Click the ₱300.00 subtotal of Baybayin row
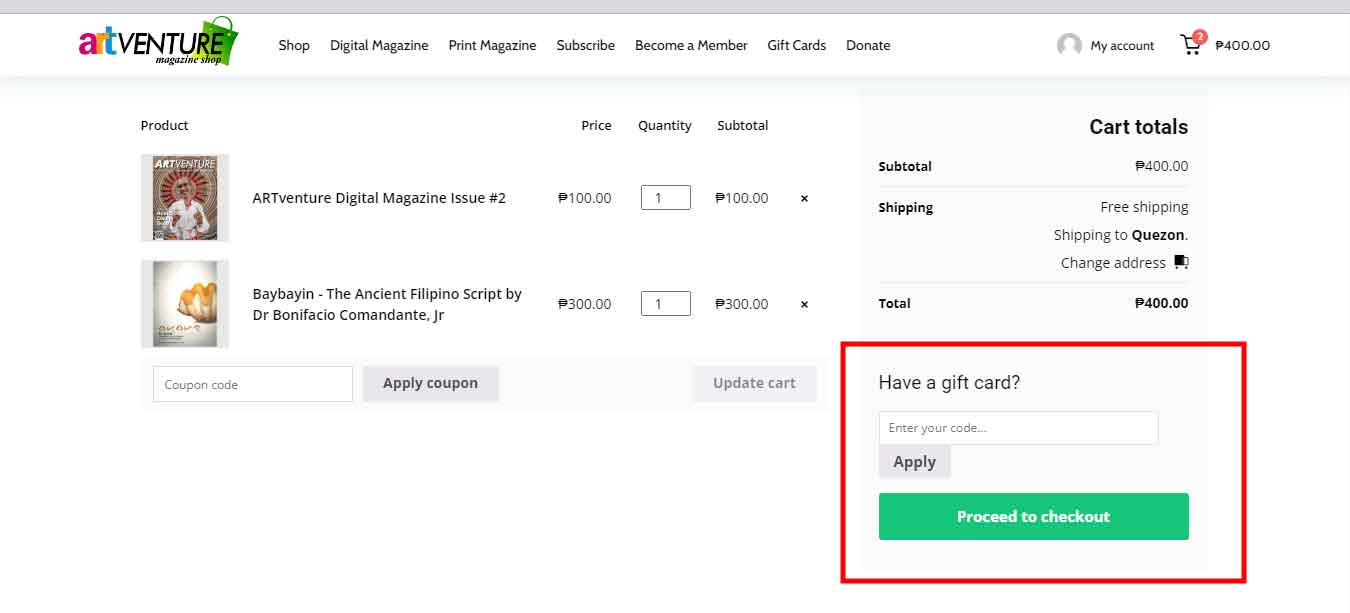 click(742, 304)
